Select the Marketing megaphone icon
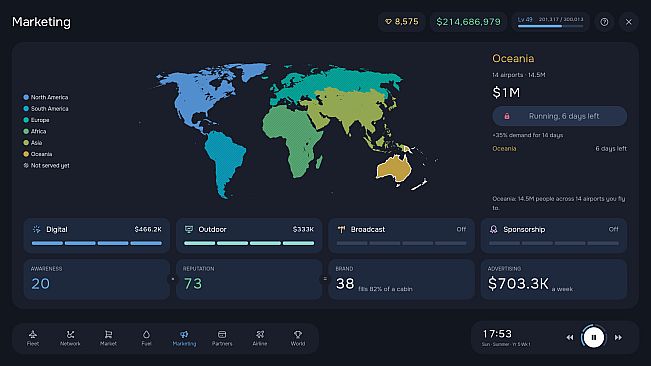 [x=184, y=334]
